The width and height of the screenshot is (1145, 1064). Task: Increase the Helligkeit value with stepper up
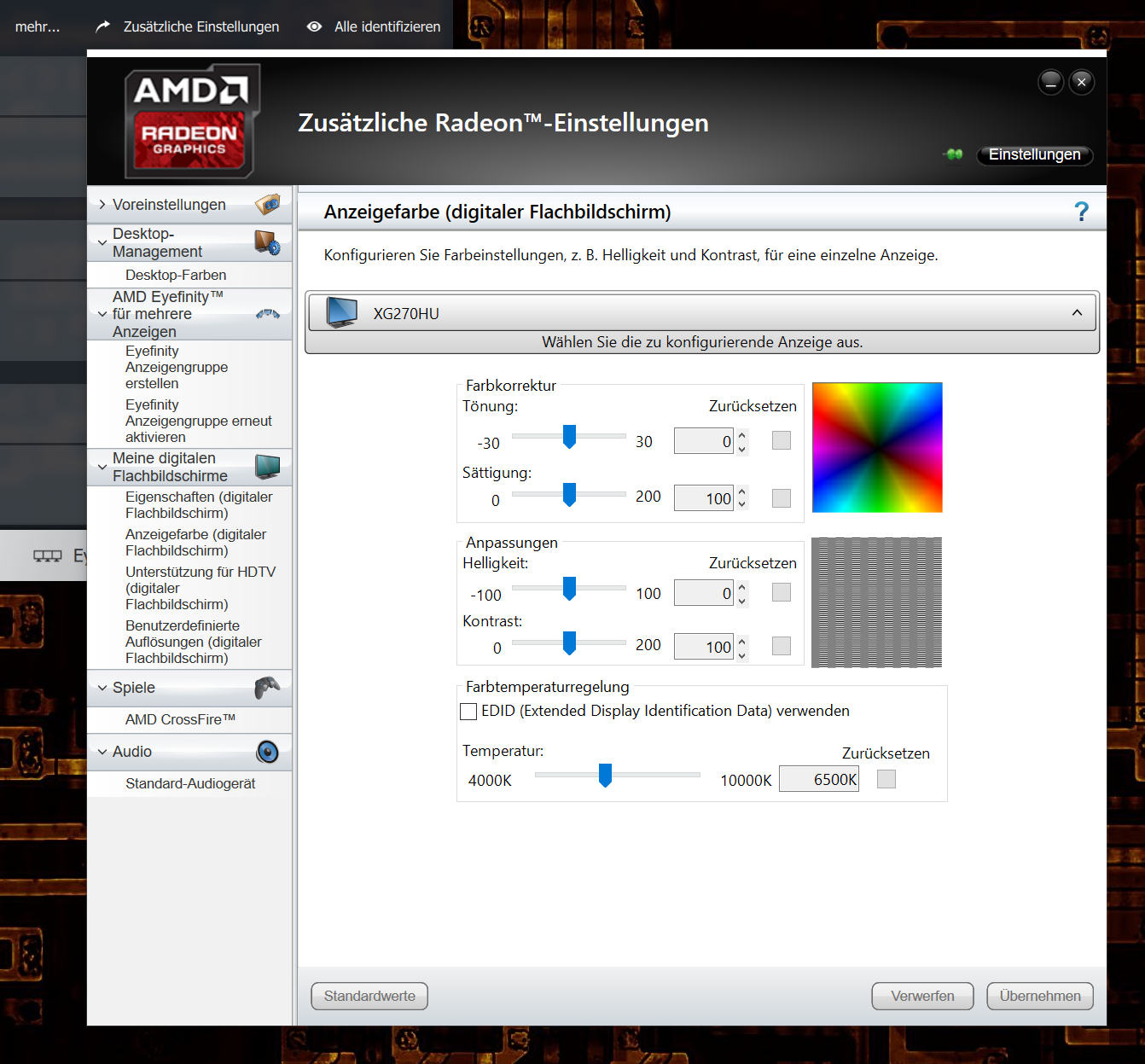pos(741,586)
